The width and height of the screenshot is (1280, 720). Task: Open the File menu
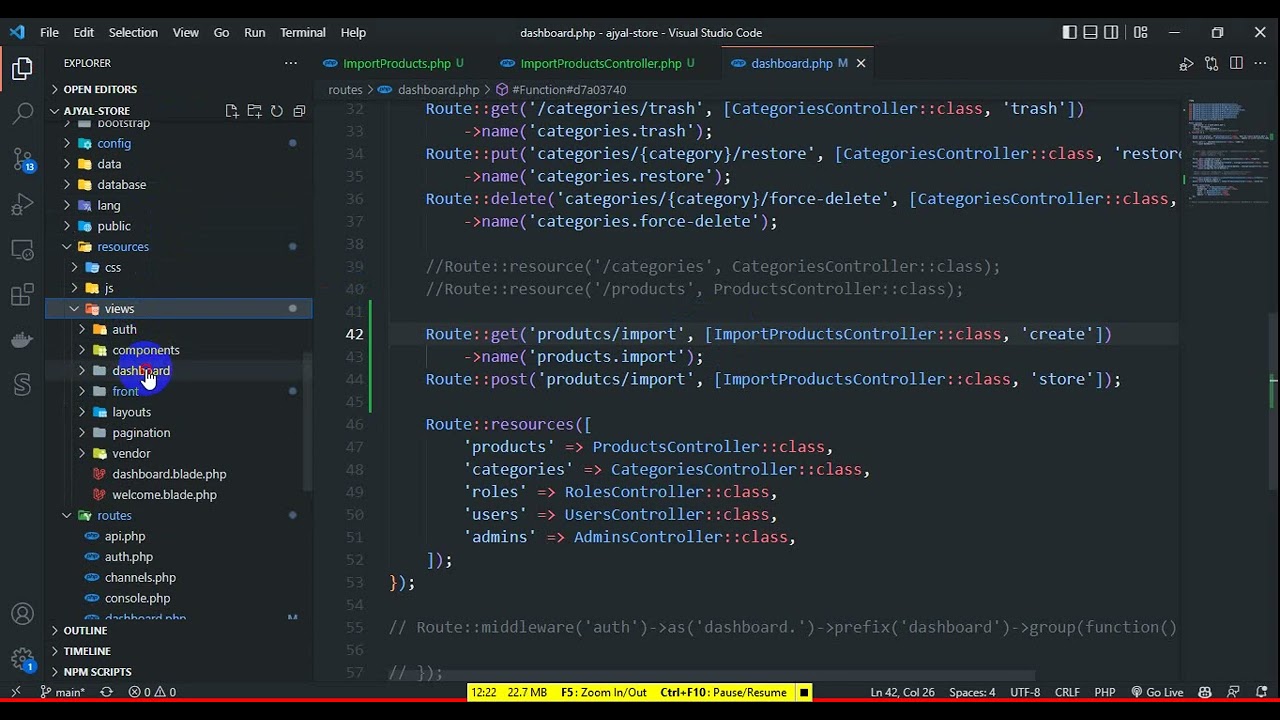tap(49, 32)
